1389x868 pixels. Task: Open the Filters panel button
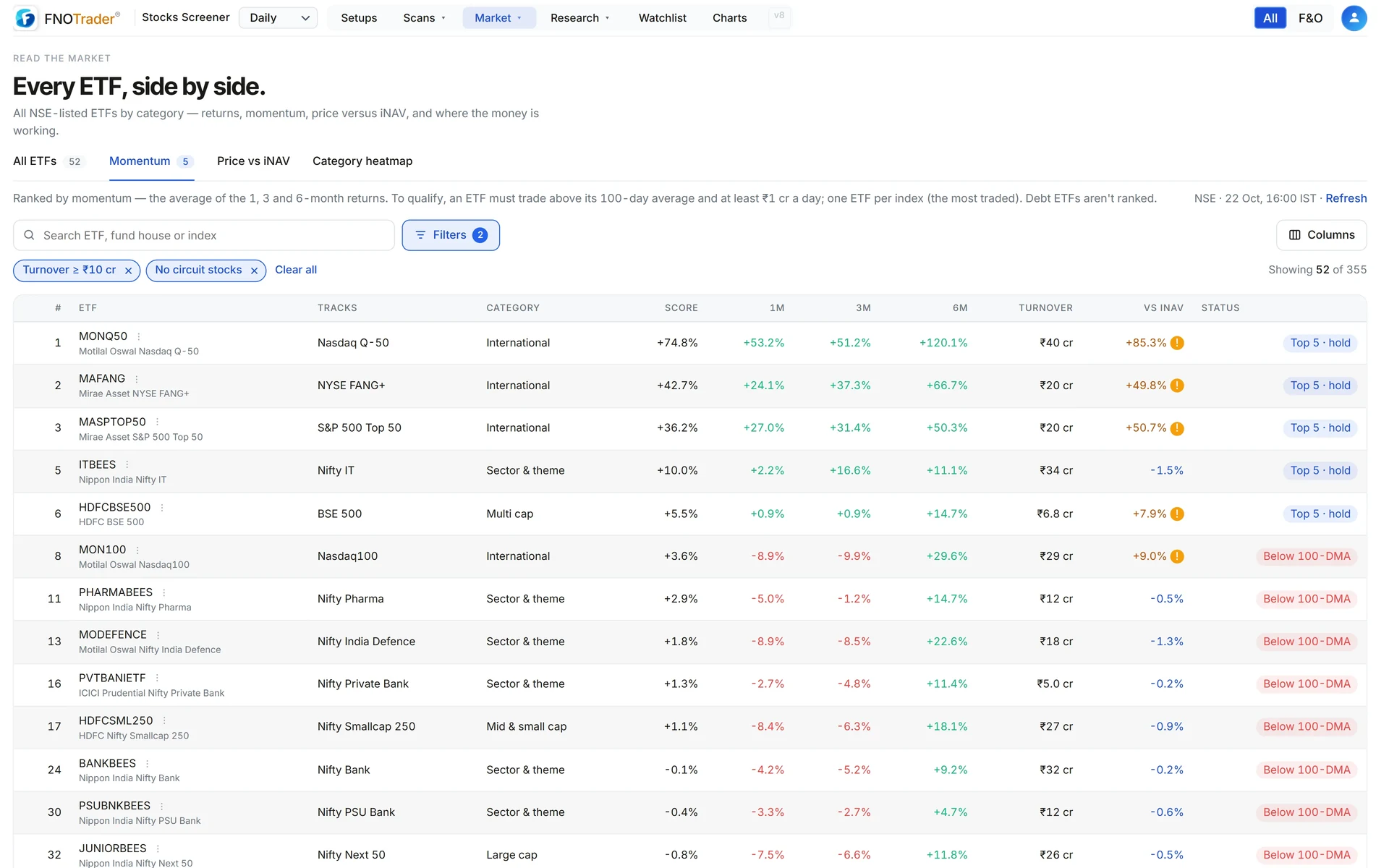[451, 235]
